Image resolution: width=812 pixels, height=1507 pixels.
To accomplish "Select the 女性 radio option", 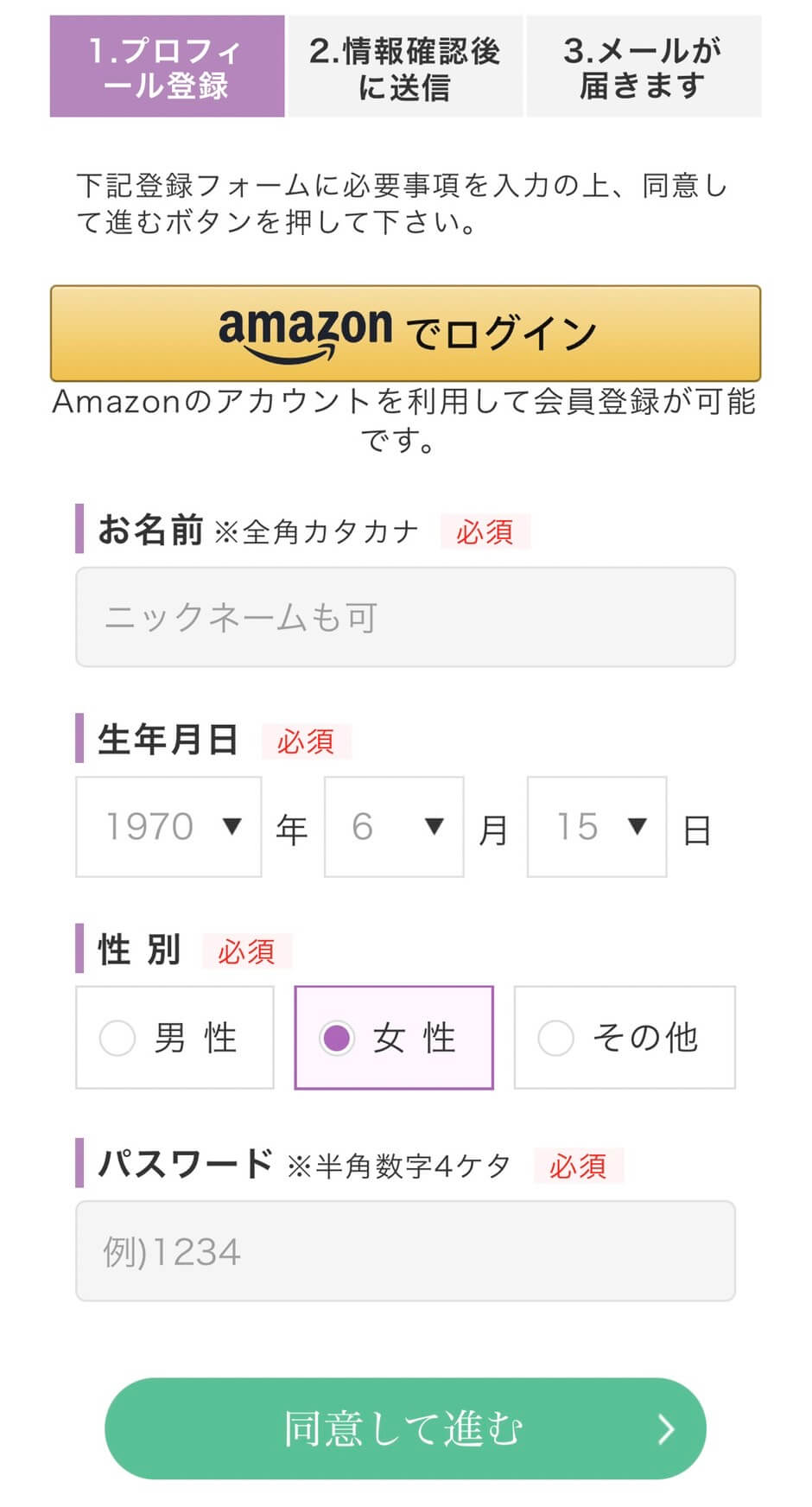I will click(337, 1038).
